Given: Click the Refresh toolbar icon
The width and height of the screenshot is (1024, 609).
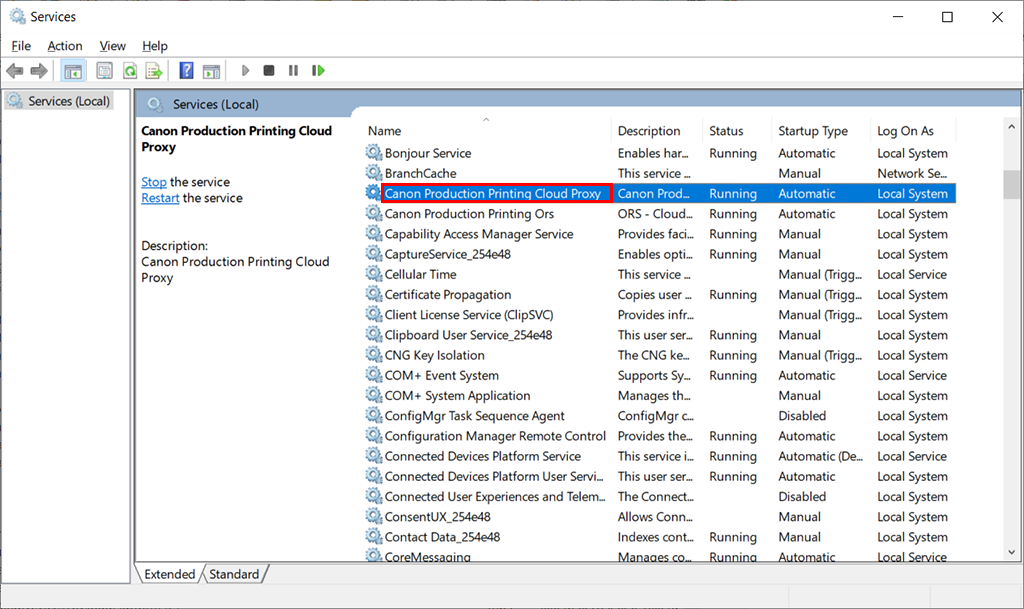Looking at the screenshot, I should [130, 71].
